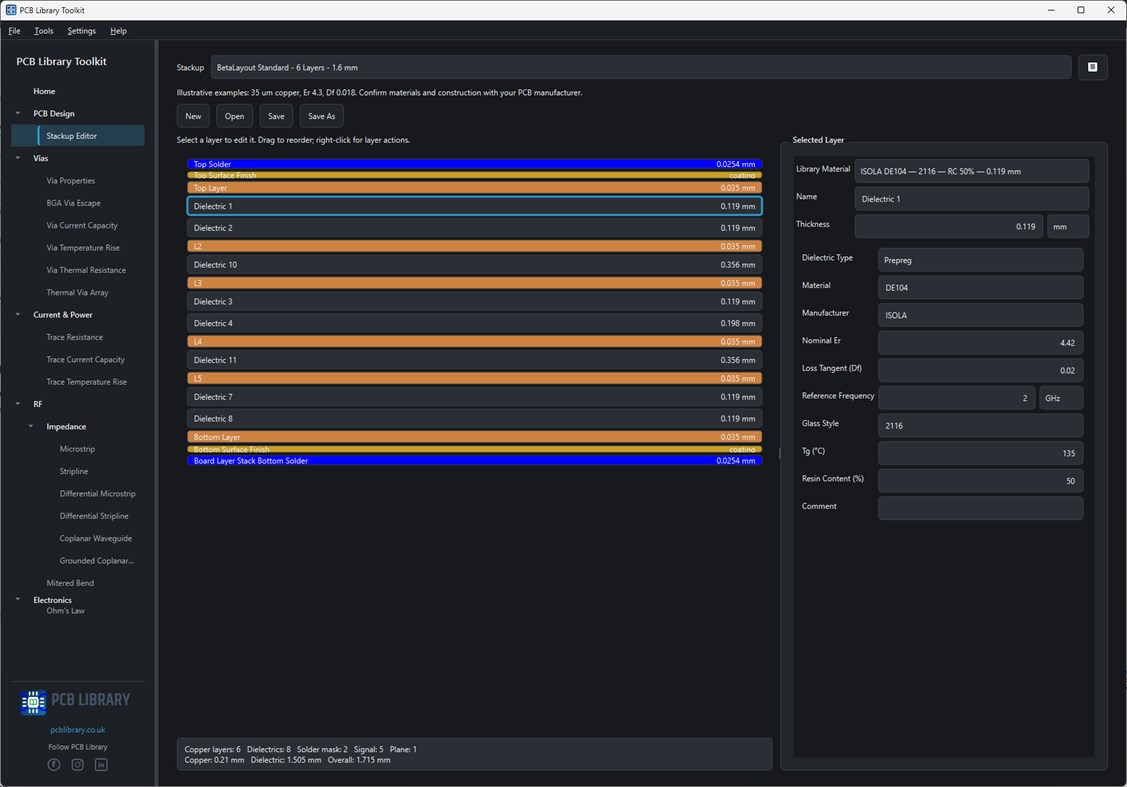1127x787 pixels.
Task: Select the Stackup Editor item
Action: tap(78, 136)
